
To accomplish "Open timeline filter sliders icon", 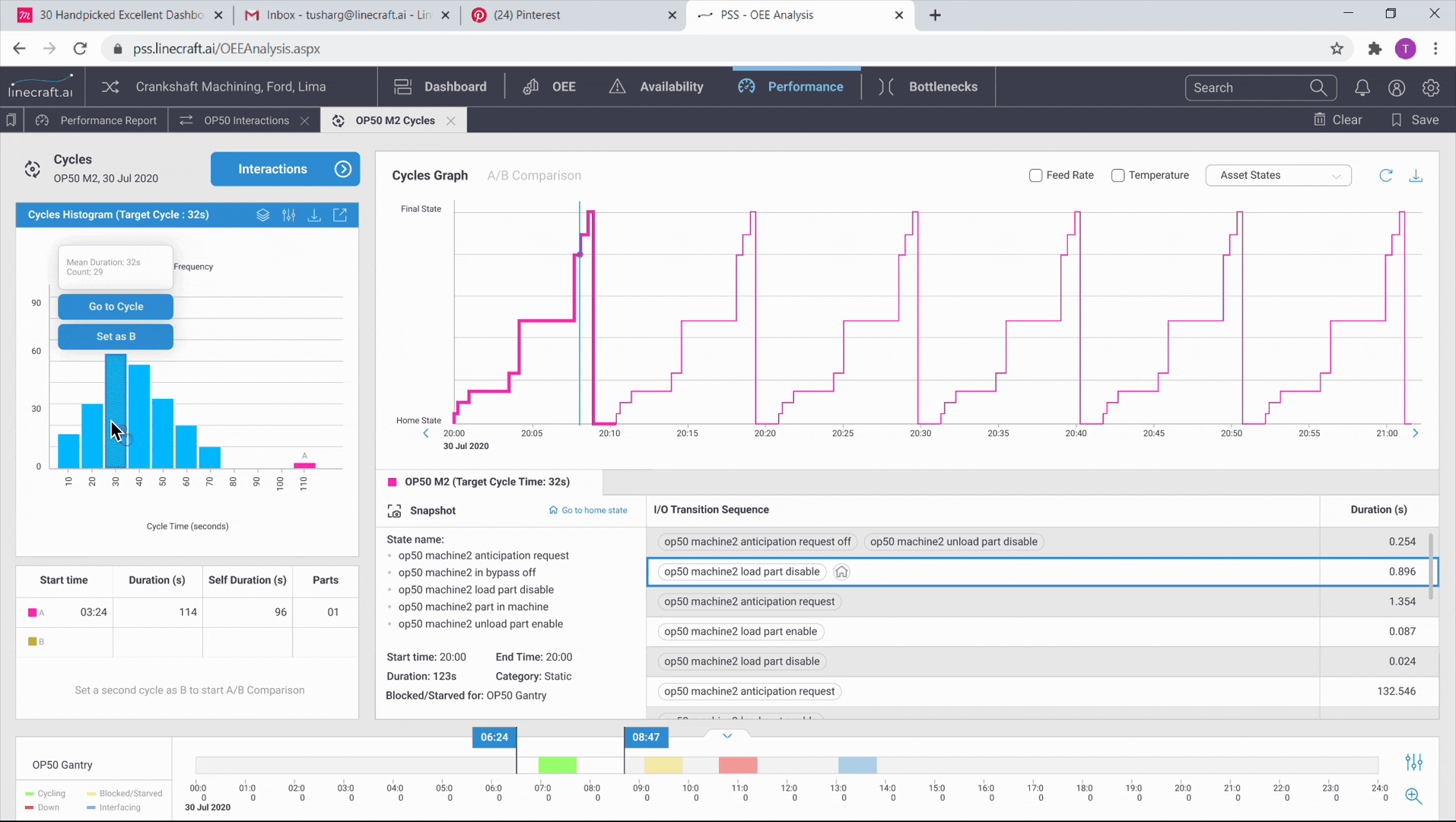I will pos(1414,762).
